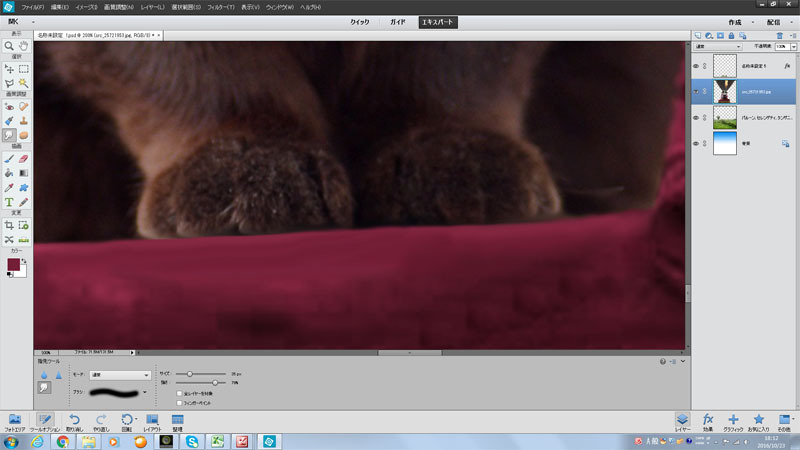Select the Straighten tool
The width and height of the screenshot is (800, 450).
coord(23,239)
